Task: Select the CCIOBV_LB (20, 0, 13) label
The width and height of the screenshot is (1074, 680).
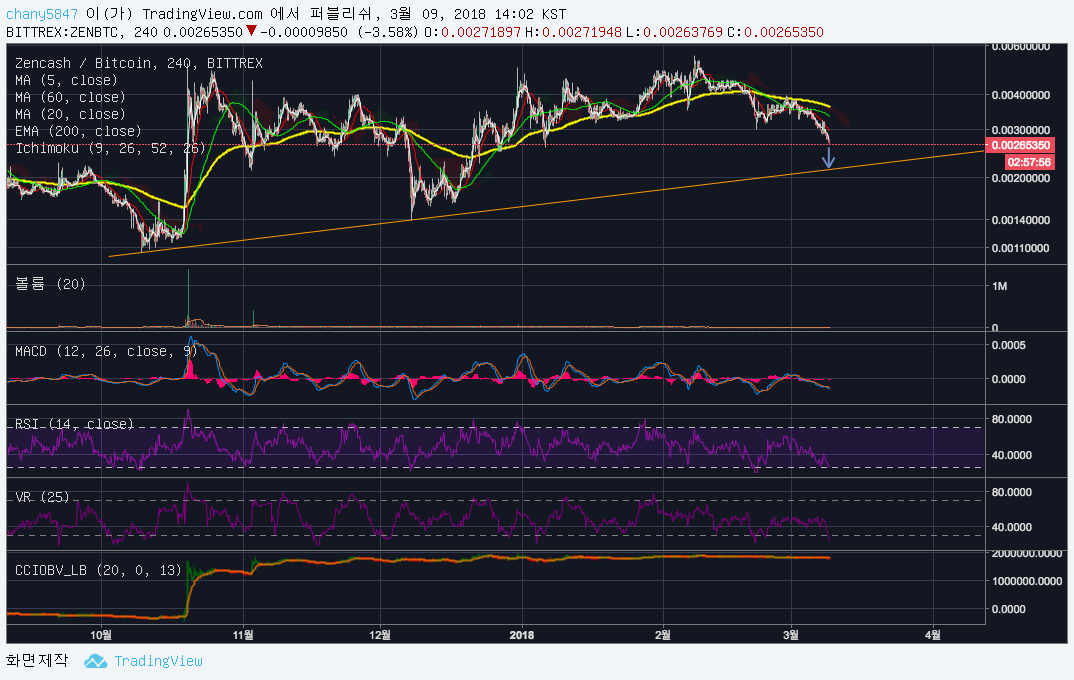Action: (98, 570)
